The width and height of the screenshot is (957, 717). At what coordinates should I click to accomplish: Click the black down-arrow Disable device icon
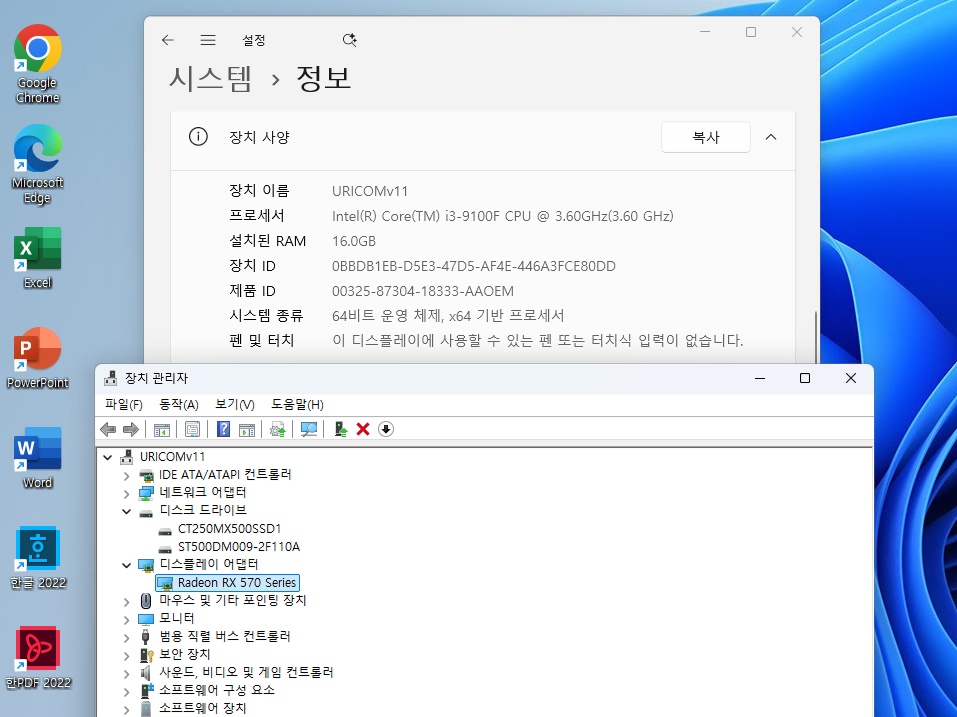pos(386,430)
